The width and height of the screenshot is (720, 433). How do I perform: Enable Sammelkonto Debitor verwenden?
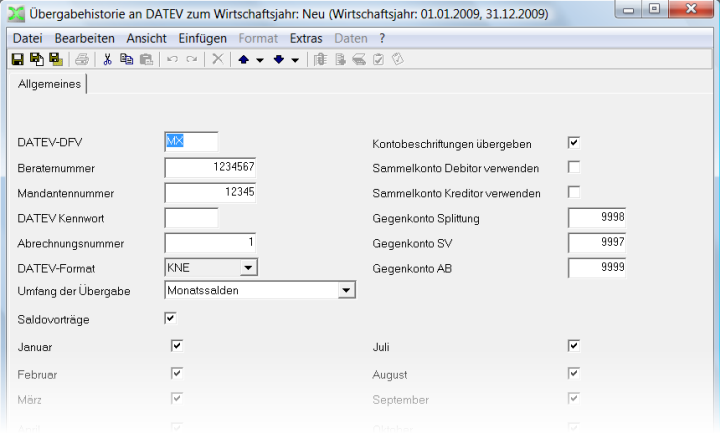point(574,167)
